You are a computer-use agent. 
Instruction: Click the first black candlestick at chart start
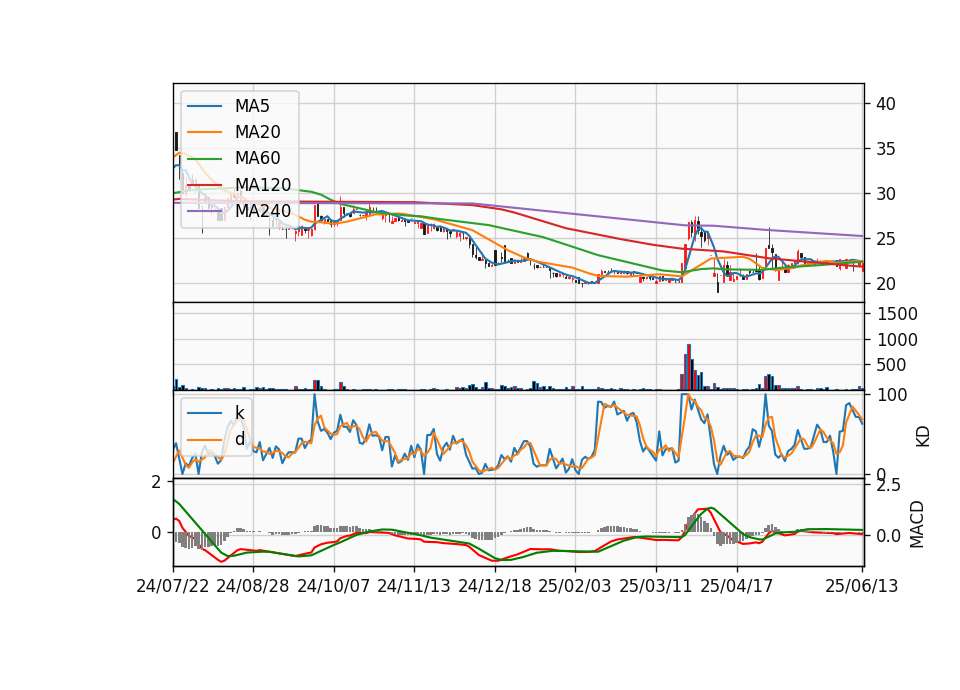[x=176, y=141]
